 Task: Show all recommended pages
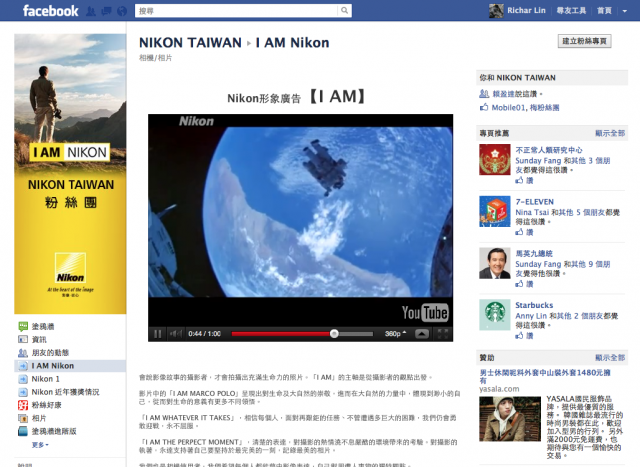(x=610, y=133)
